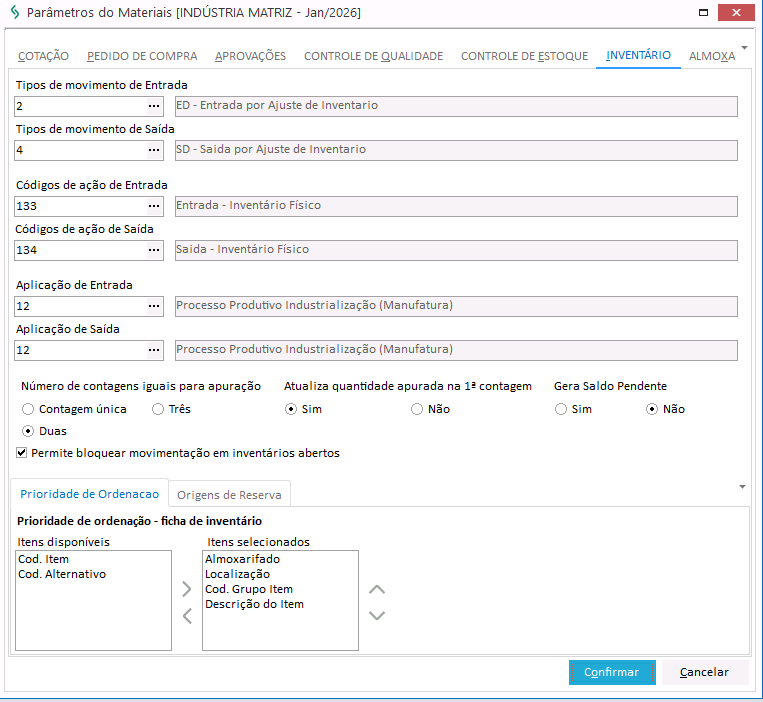Screen dimensions: 763x702
Task: Go to CONTROLE DE ESTOQUE tab
Action: pyautogui.click(x=525, y=56)
